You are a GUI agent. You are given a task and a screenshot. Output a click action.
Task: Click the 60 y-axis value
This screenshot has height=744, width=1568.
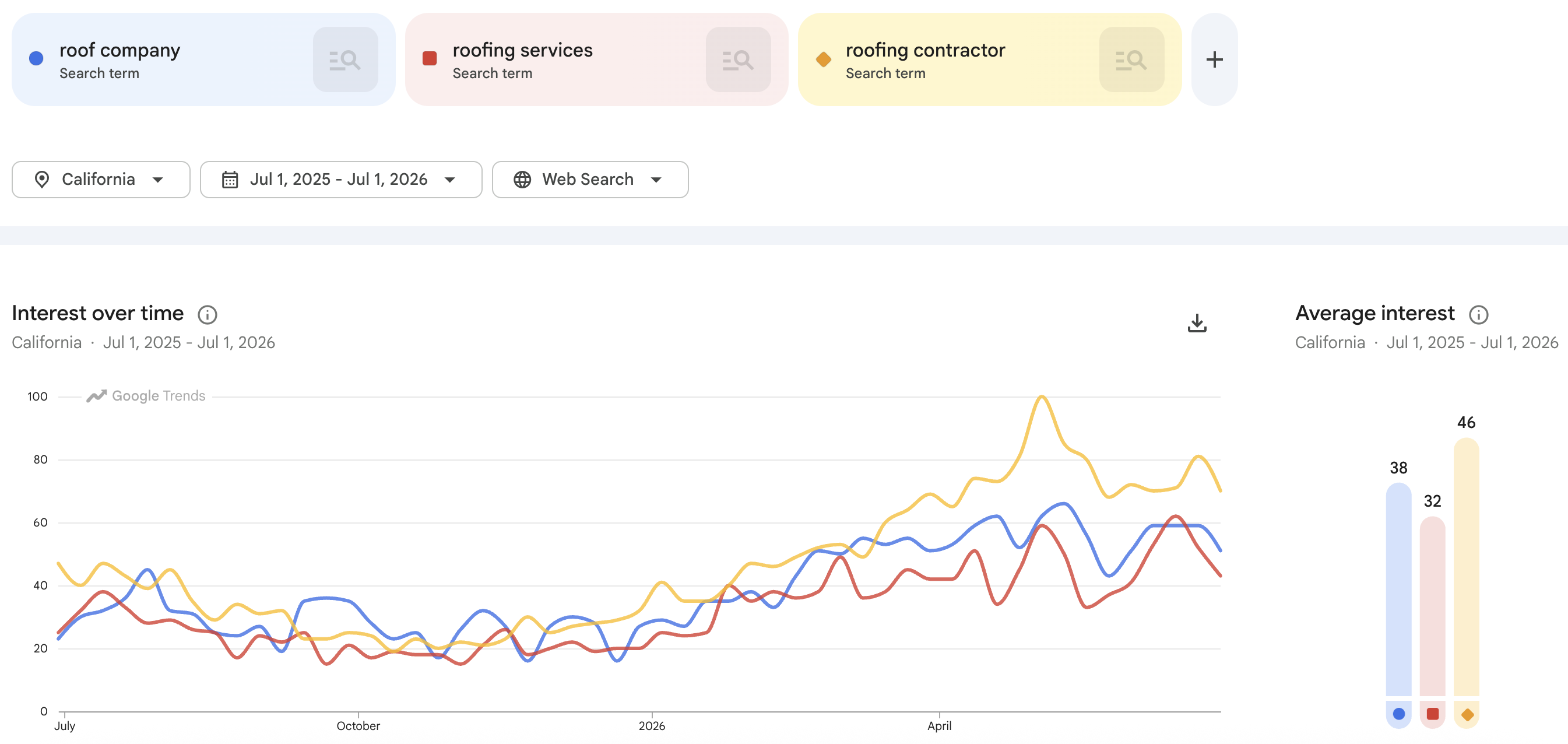tap(40, 522)
